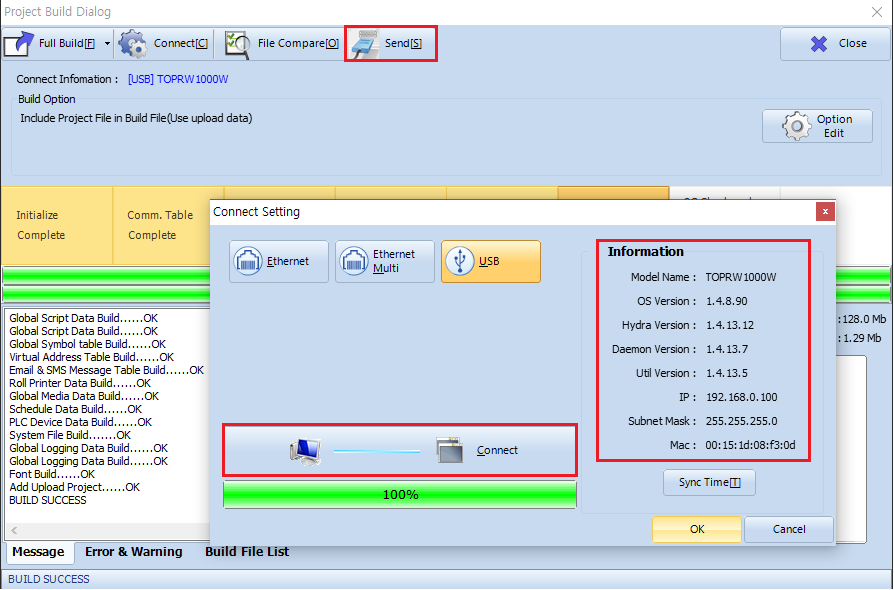Image resolution: width=894 pixels, height=590 pixels.
Task: Click the Util Version value 1.4.13.5
Action: 727,373
